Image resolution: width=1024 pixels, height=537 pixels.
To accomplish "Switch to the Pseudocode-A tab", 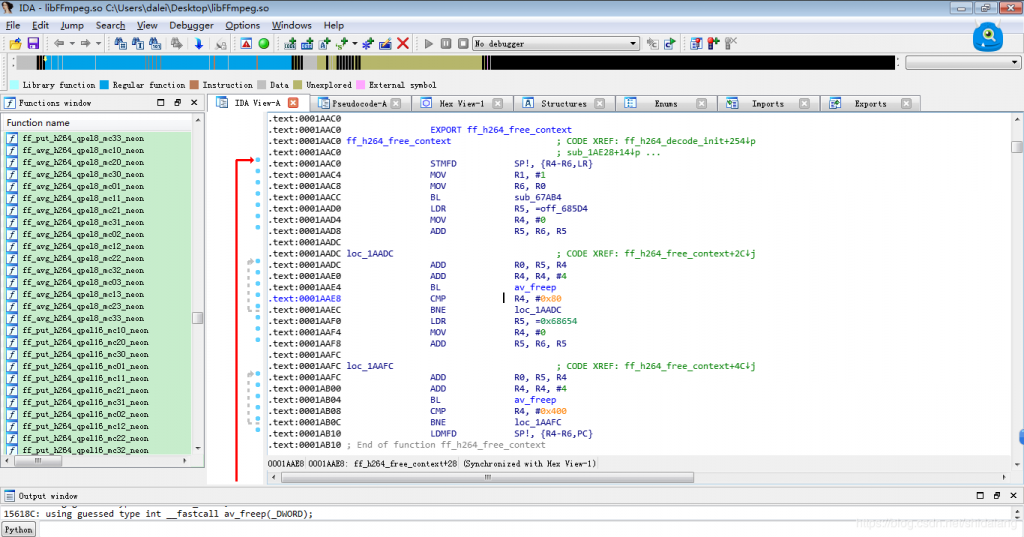I will coord(358,103).
